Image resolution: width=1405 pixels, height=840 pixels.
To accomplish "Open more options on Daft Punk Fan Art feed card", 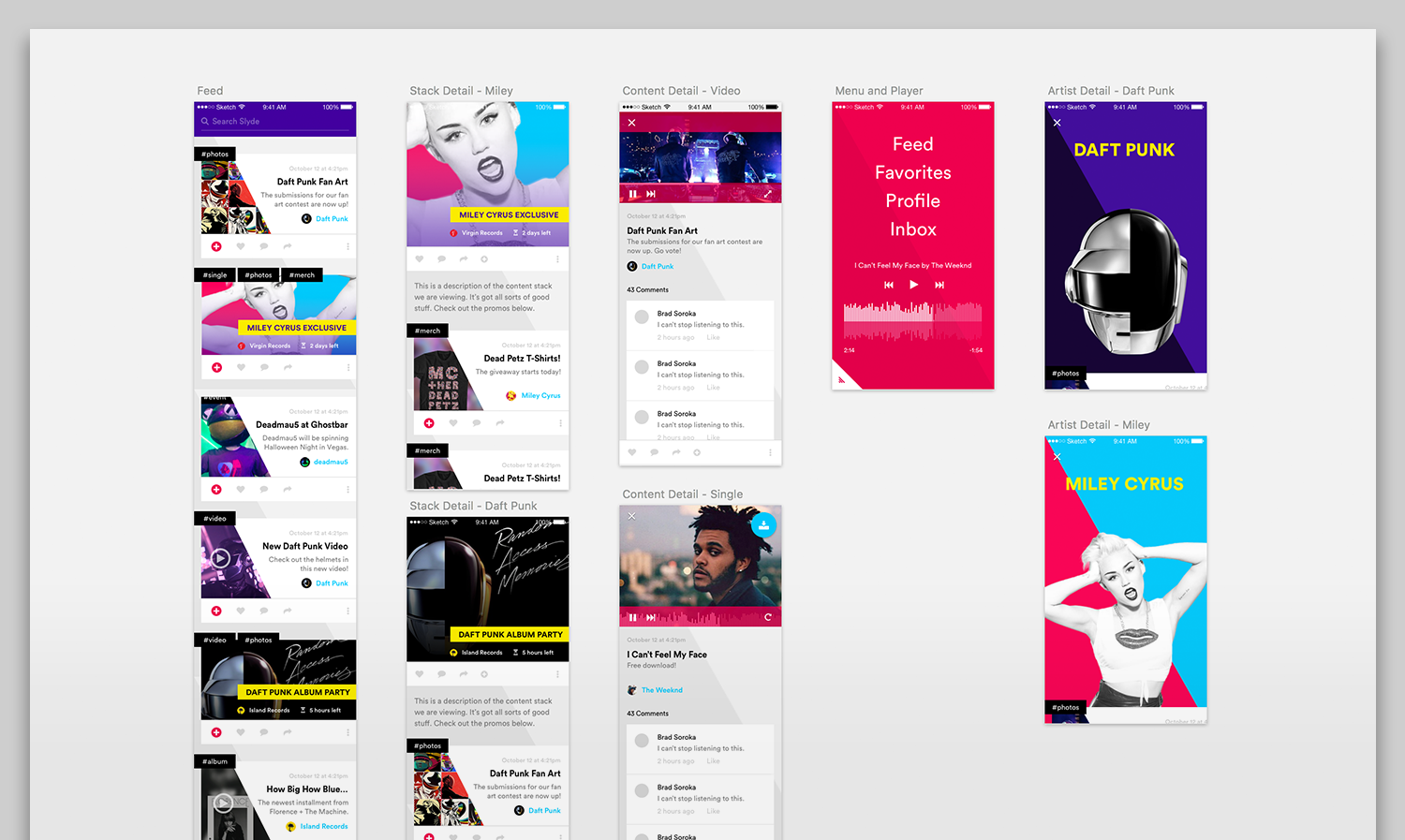I will click(x=348, y=246).
